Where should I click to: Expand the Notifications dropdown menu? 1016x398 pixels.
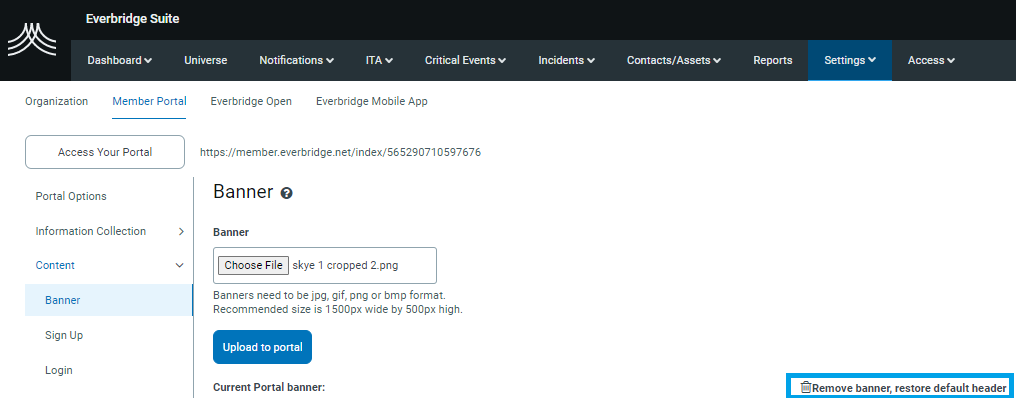click(x=297, y=60)
